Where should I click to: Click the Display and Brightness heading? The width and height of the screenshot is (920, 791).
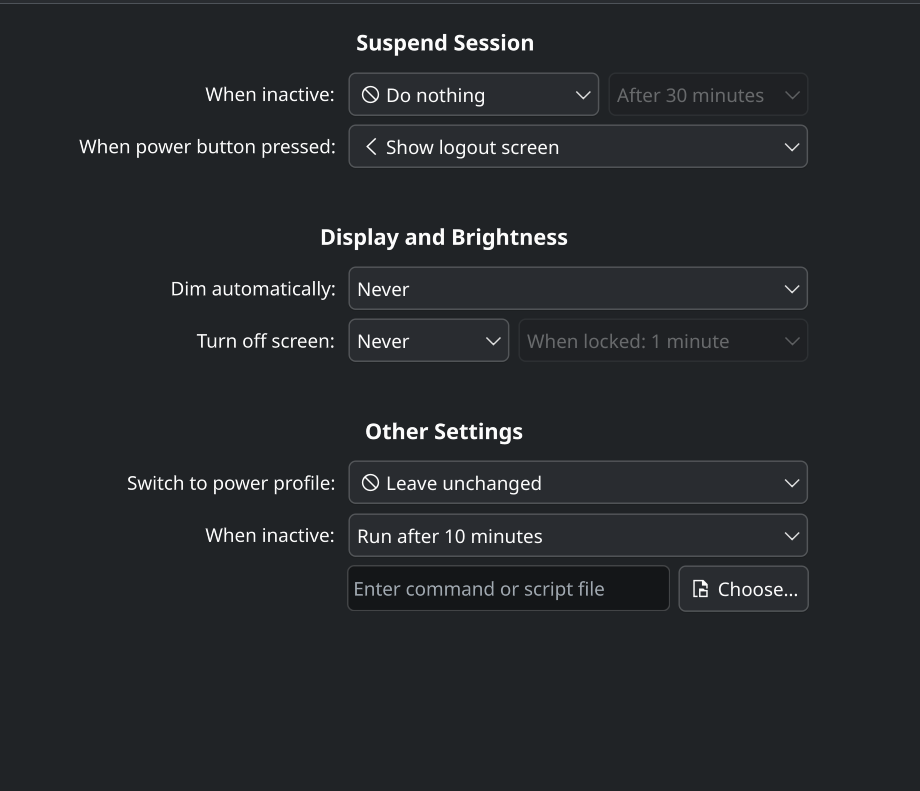coord(444,237)
